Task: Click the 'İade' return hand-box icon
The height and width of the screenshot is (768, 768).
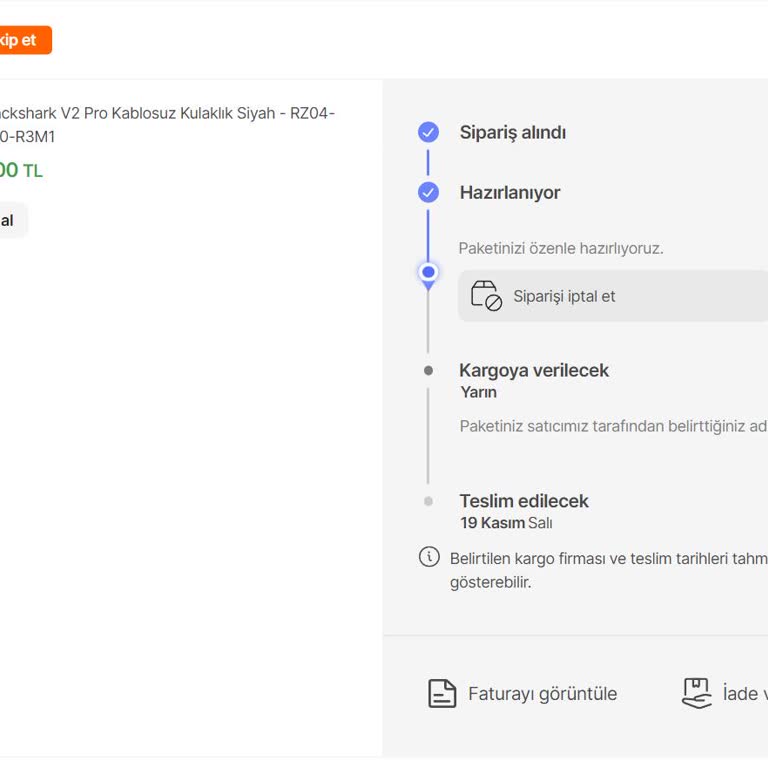Action: point(696,693)
